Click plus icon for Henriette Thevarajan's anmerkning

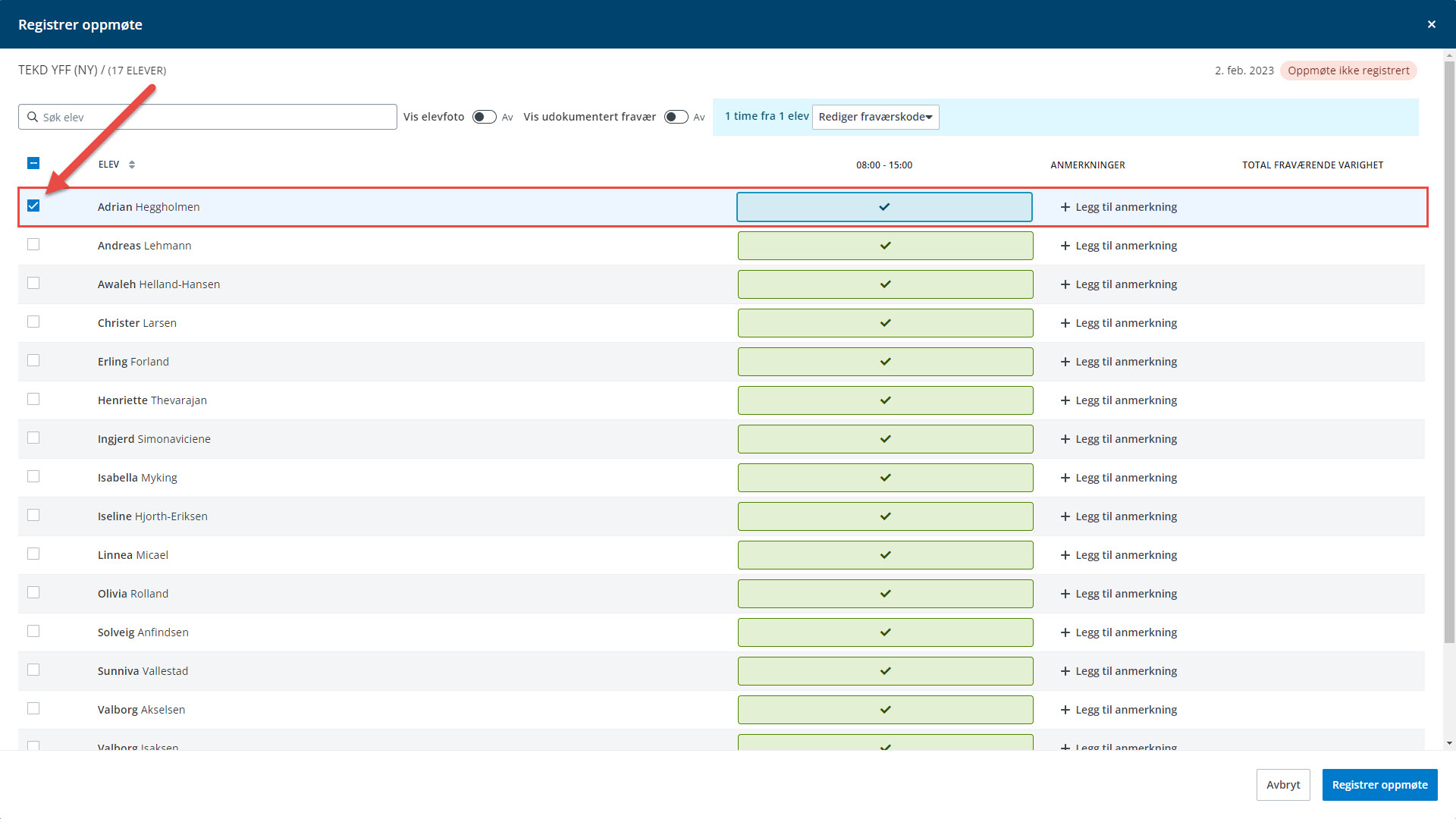[x=1065, y=400]
